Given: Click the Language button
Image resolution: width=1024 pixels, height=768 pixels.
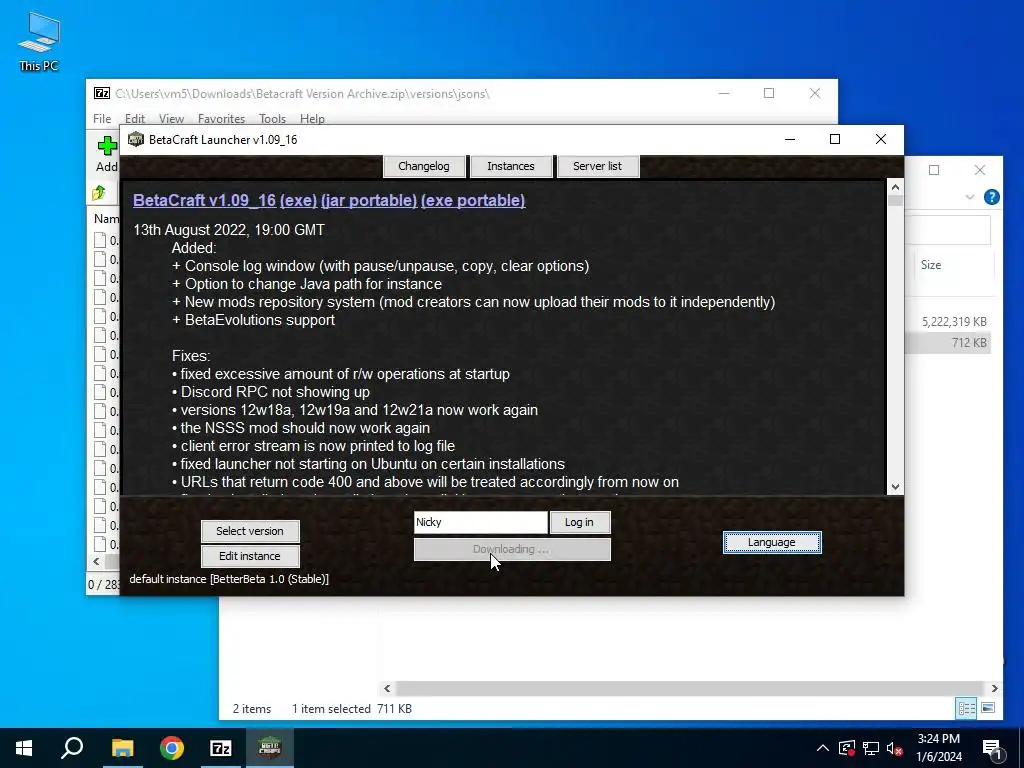Looking at the screenshot, I should tap(772, 542).
